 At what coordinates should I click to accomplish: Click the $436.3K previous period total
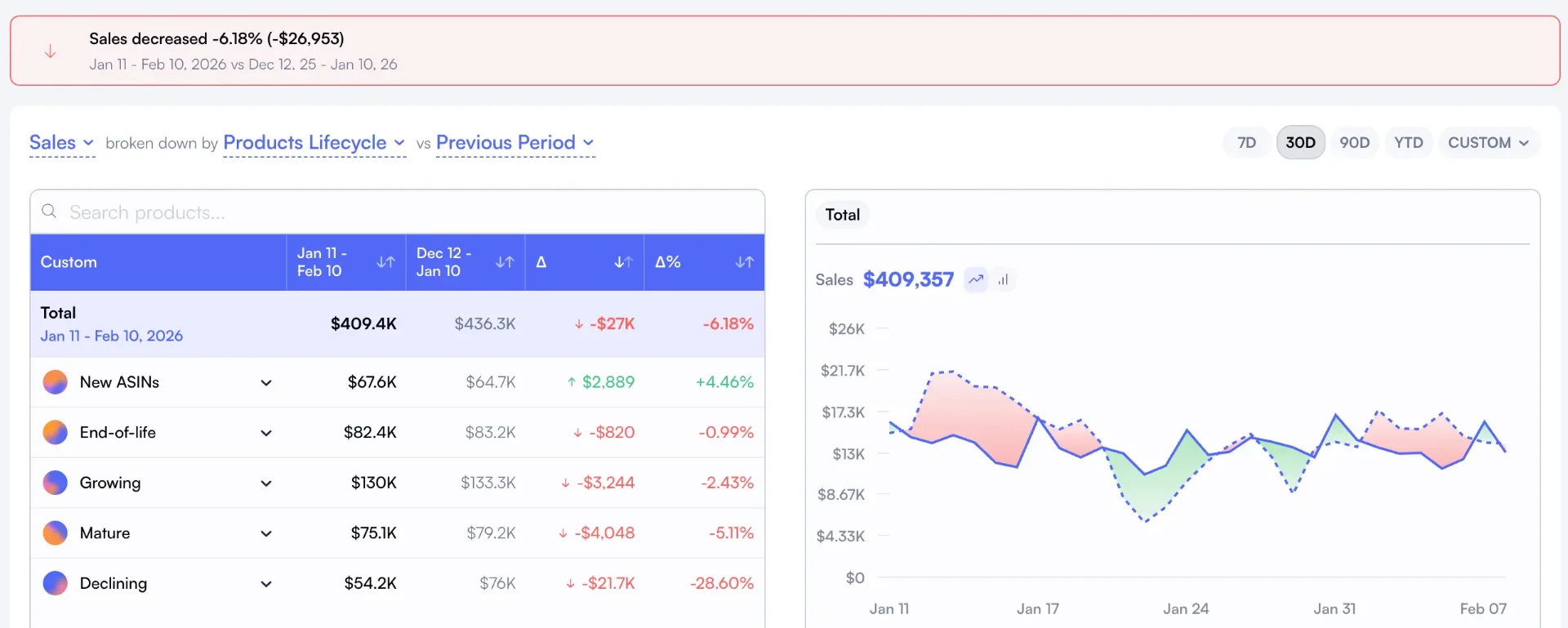pyautogui.click(x=485, y=323)
